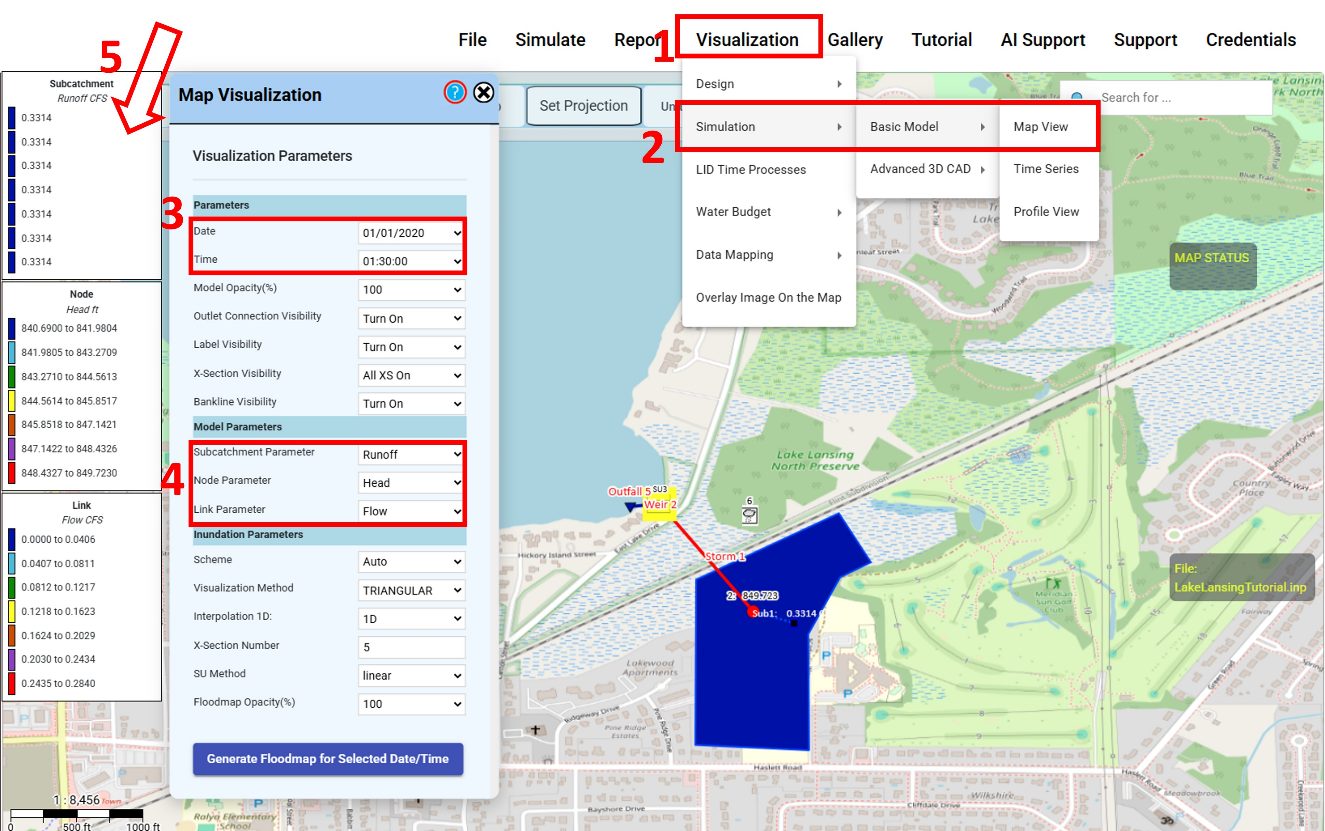The height and width of the screenshot is (831, 1325).
Task: Expand the Design submenu
Action: 769,84
